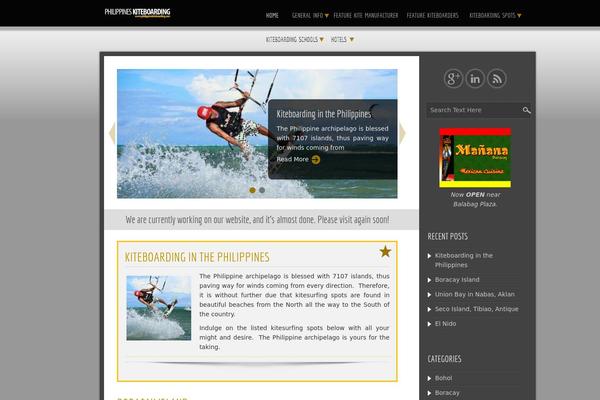Open the Hotels menu label
This screenshot has height=400, width=600.
pos(339,39)
